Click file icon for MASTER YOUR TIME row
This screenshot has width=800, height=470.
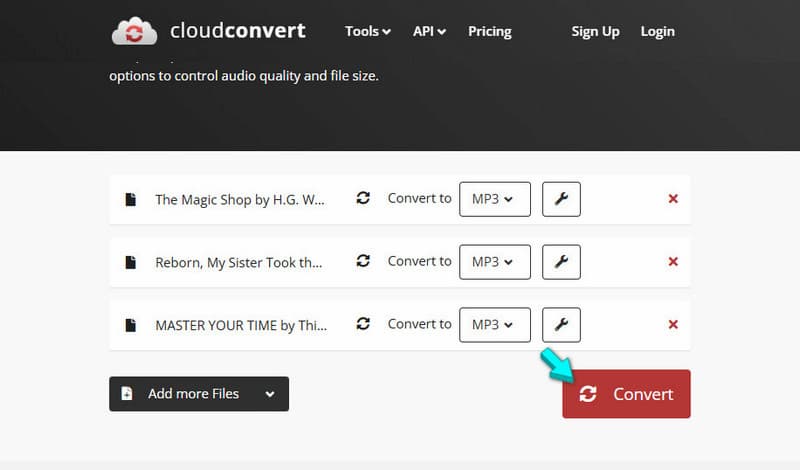[131, 325]
